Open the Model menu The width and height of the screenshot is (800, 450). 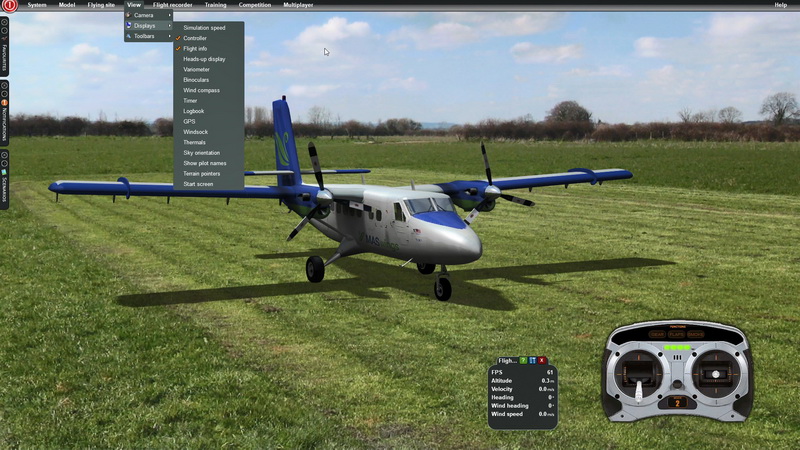pos(67,5)
